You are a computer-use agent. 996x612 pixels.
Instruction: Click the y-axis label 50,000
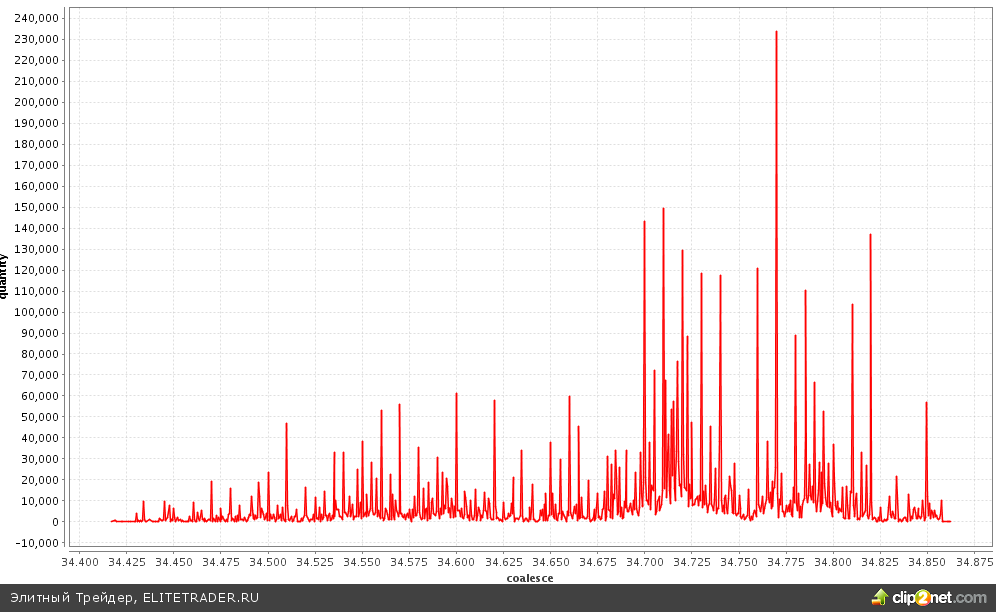coord(39,417)
